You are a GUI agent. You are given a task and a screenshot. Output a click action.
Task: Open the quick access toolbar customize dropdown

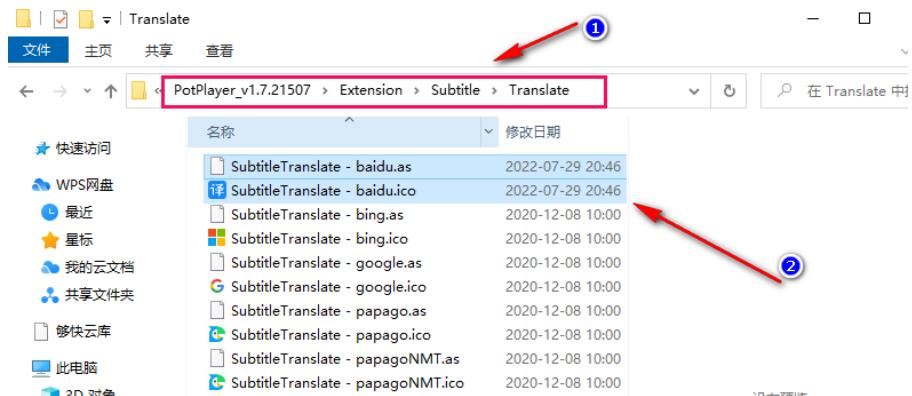106,20
